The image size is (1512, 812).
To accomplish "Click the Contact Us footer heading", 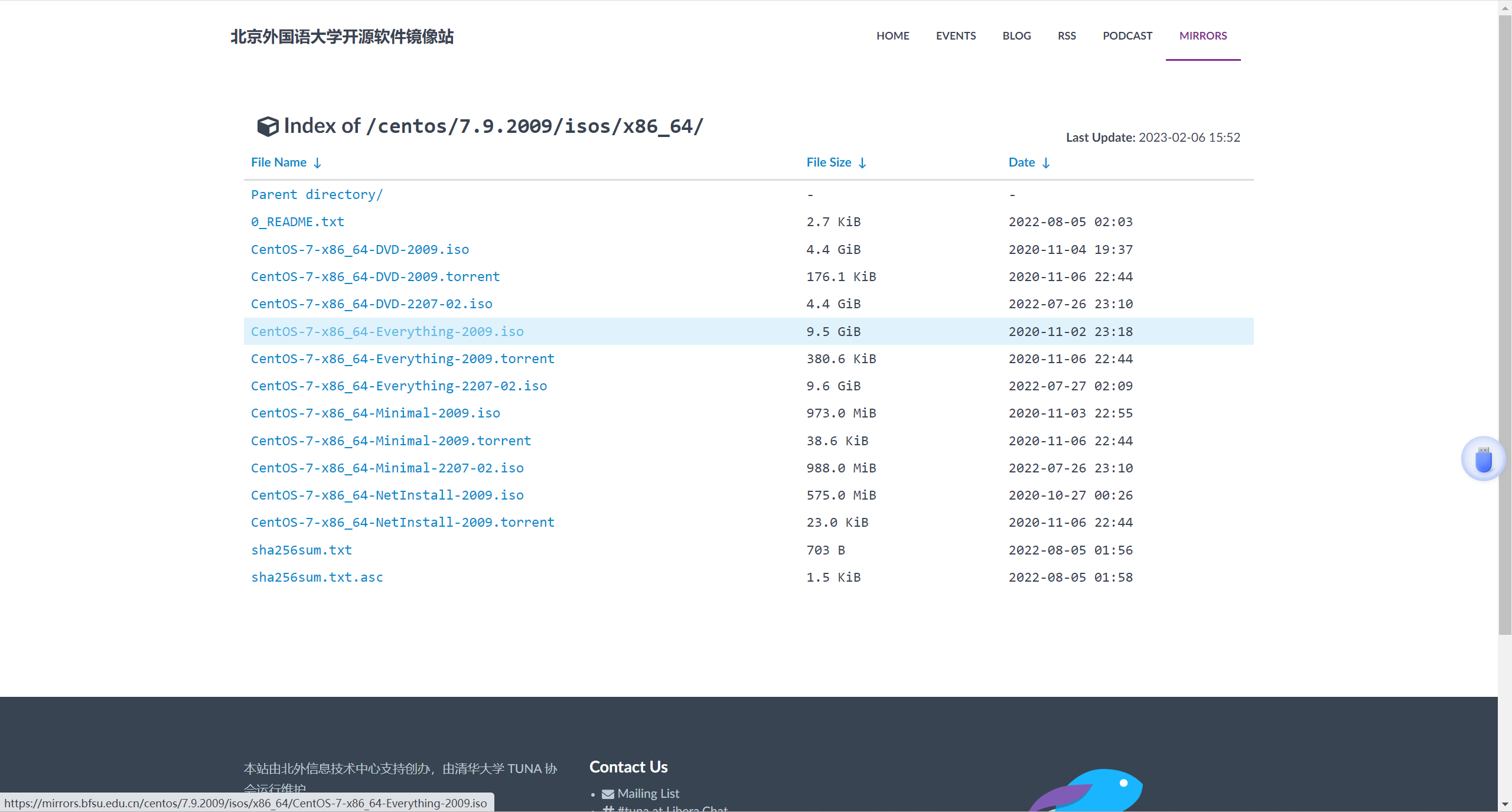I will 628,767.
